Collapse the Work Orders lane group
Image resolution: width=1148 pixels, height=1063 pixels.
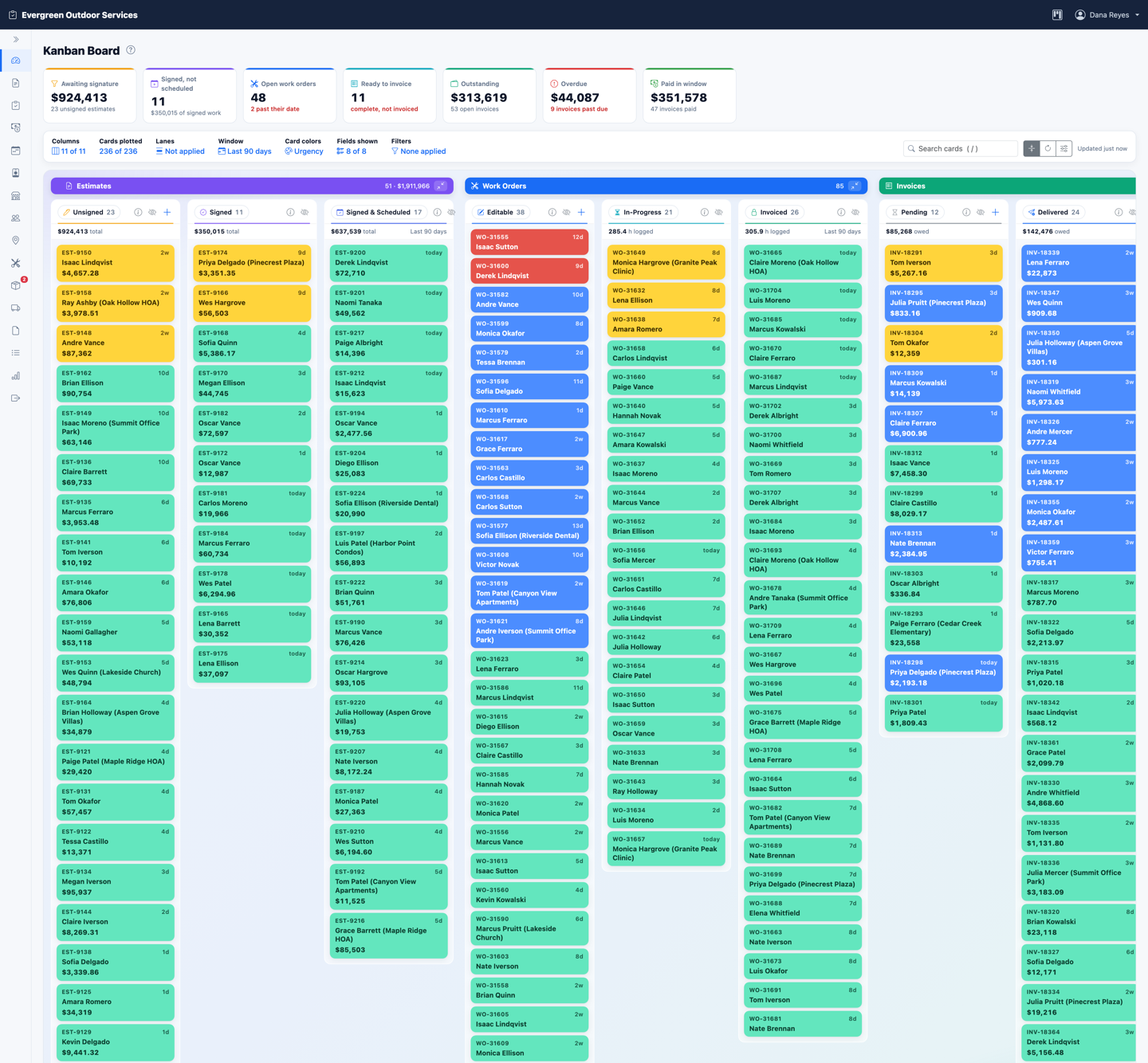(x=855, y=186)
